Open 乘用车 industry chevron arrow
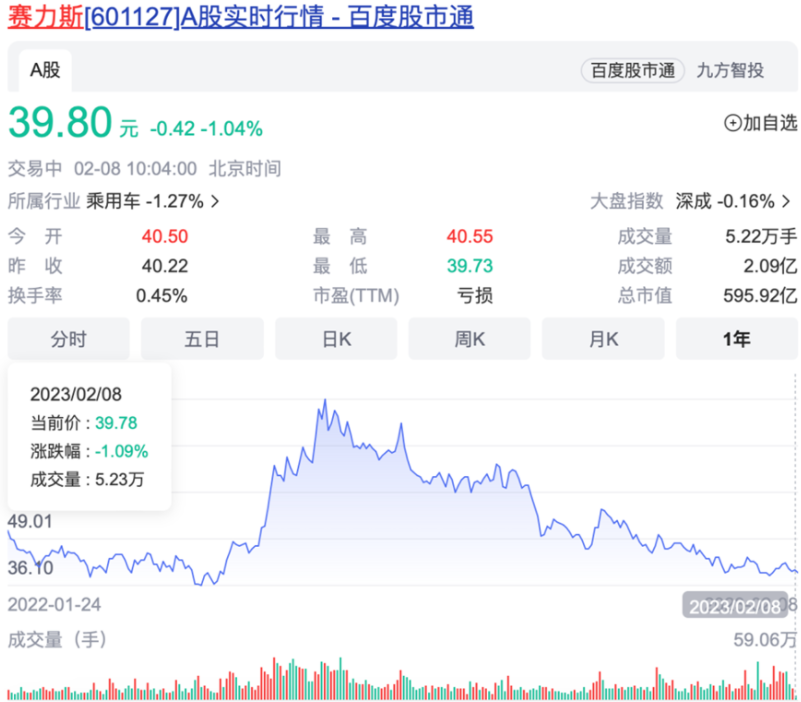Viewport: 801px width, 702px height. [x=215, y=202]
